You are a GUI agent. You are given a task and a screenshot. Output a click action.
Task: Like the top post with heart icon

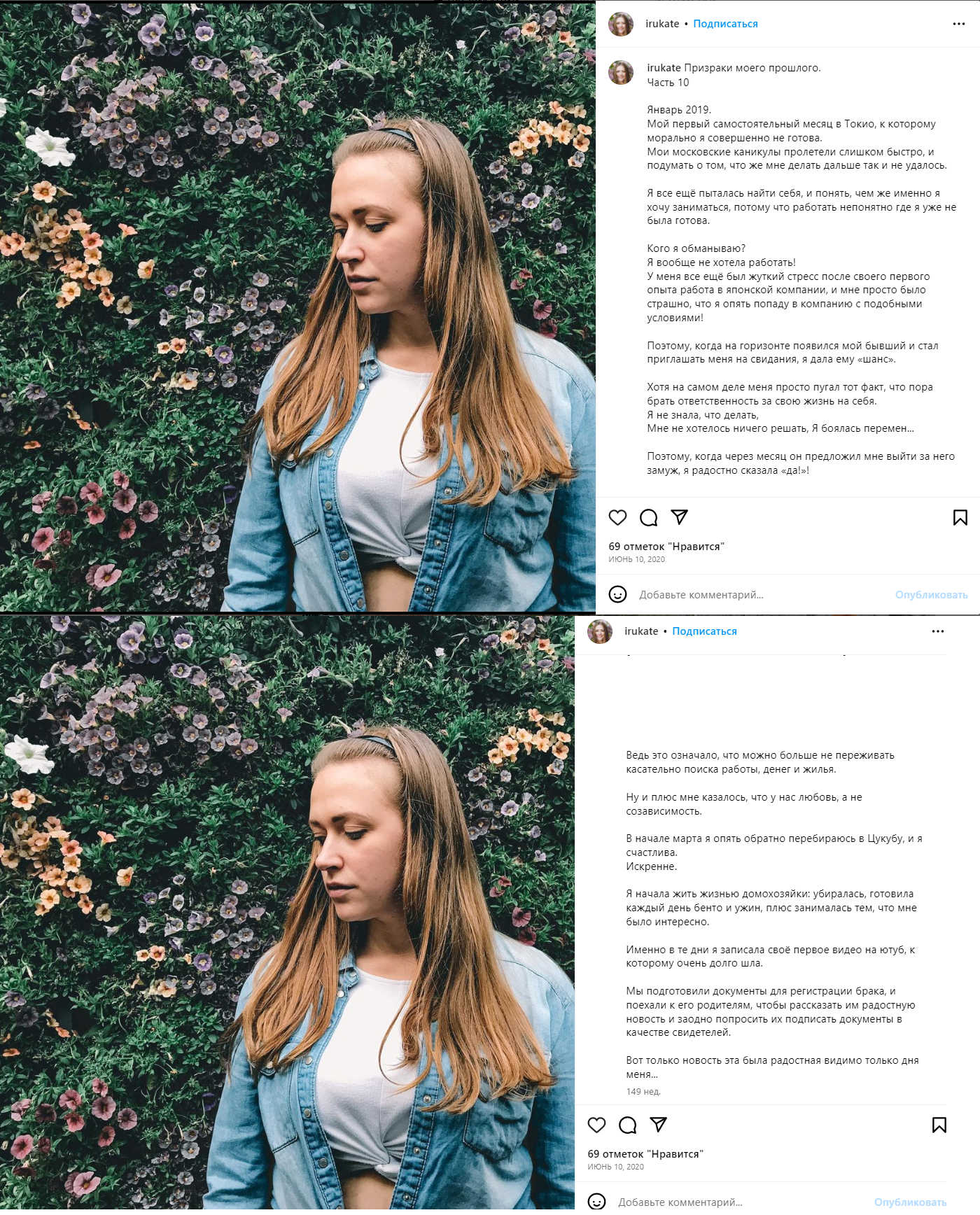click(617, 517)
